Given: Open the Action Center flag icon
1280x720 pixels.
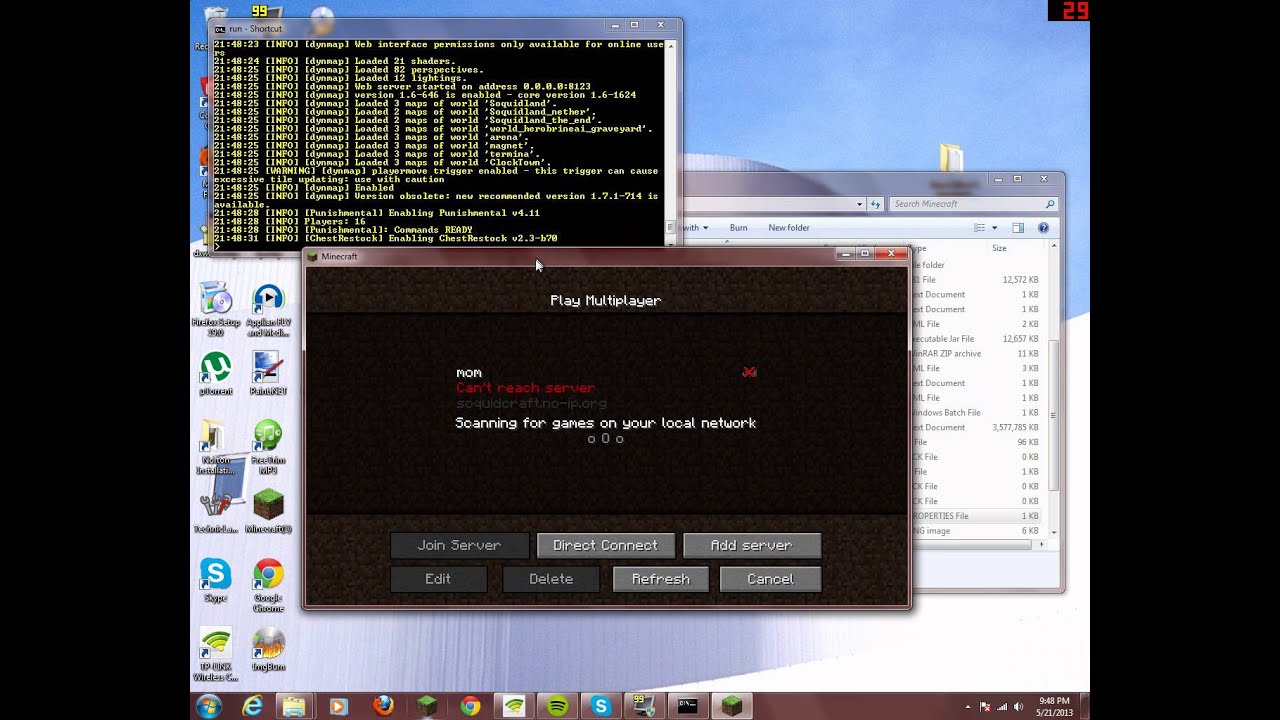Looking at the screenshot, I should (985, 707).
